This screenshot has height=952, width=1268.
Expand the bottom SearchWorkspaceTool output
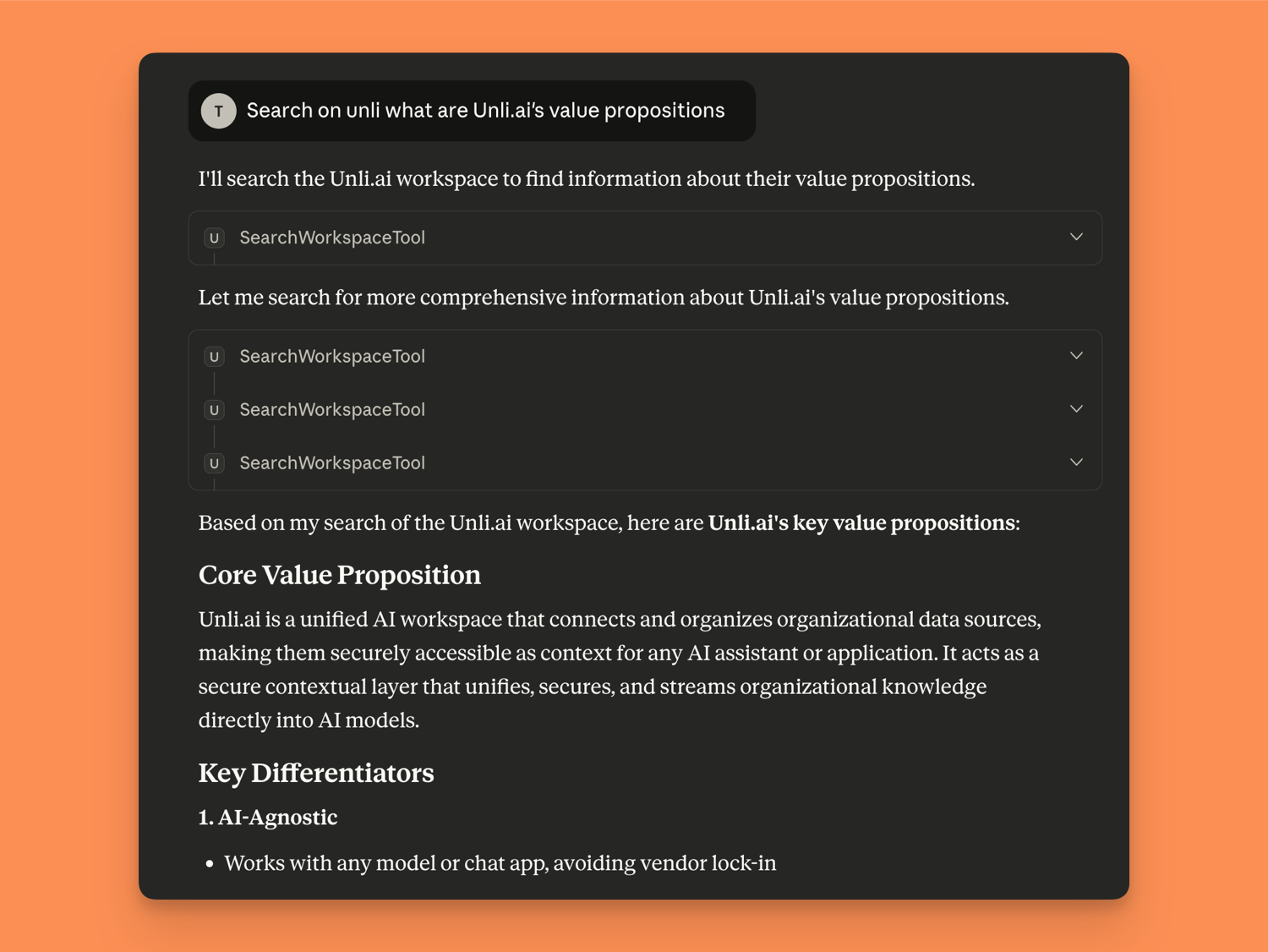1076,462
